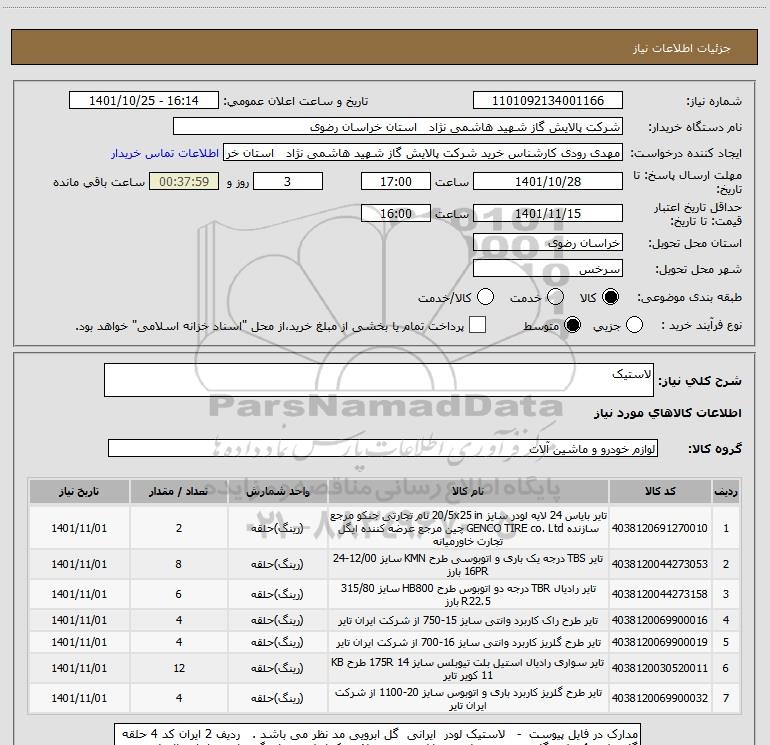The height and width of the screenshot is (745, 770).
Task: Select the خدمت radio button
Action: (x=555, y=297)
